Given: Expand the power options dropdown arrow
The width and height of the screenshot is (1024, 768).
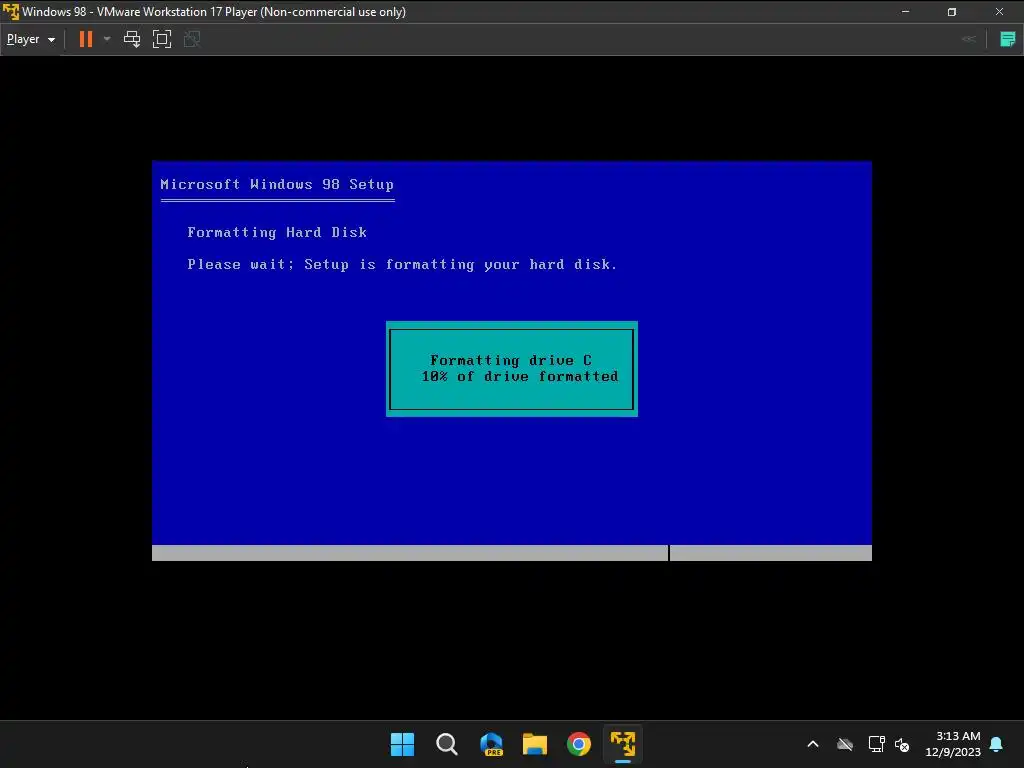Looking at the screenshot, I should (x=107, y=39).
